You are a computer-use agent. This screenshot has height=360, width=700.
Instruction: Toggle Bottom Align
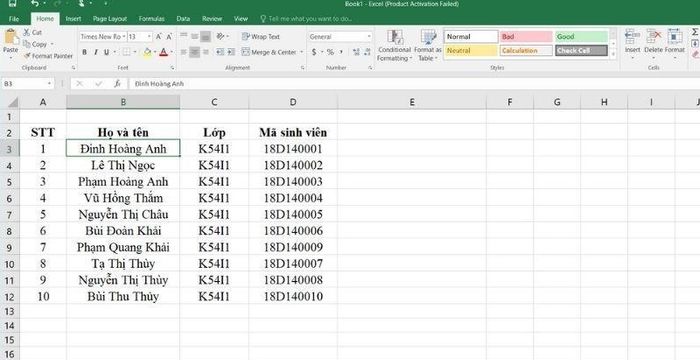click(x=205, y=36)
